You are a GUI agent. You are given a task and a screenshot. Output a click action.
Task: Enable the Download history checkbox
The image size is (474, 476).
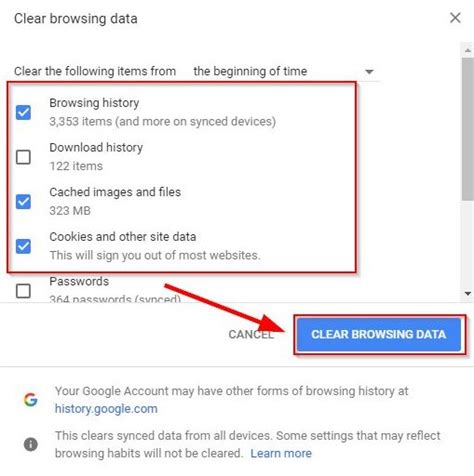[x=23, y=157]
